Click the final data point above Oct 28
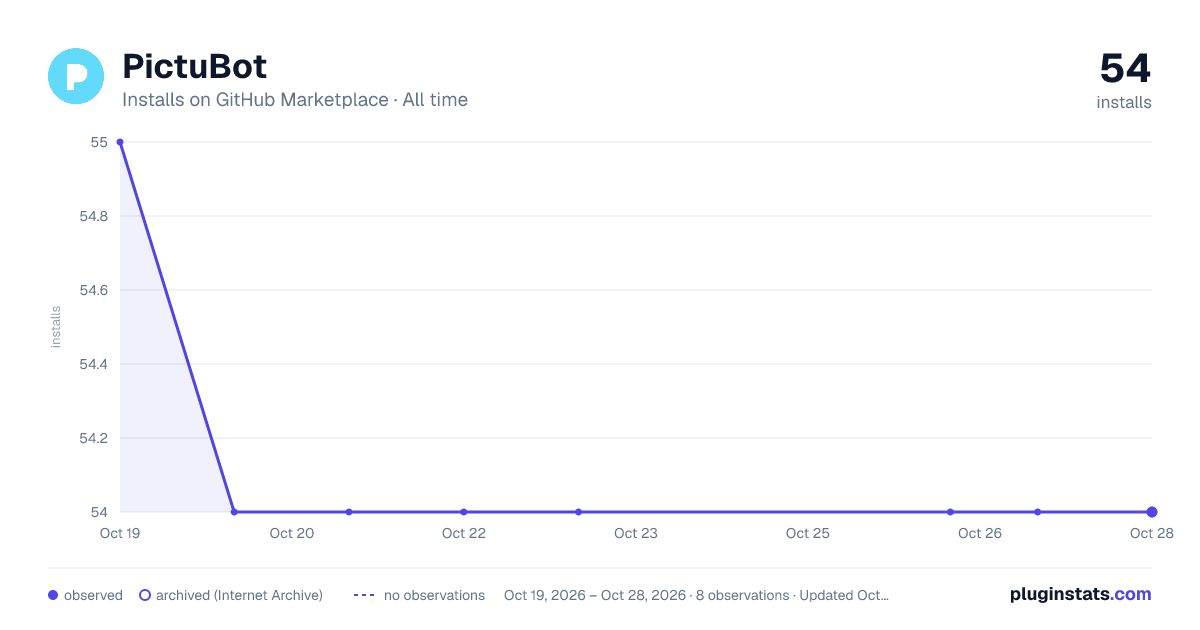 [1152, 512]
